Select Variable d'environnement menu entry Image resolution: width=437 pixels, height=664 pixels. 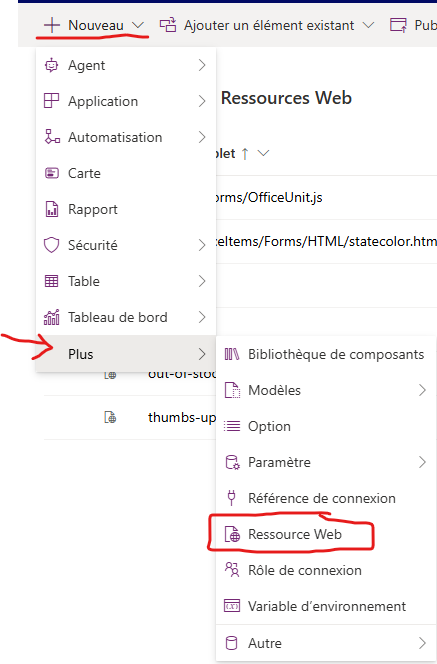coord(326,606)
